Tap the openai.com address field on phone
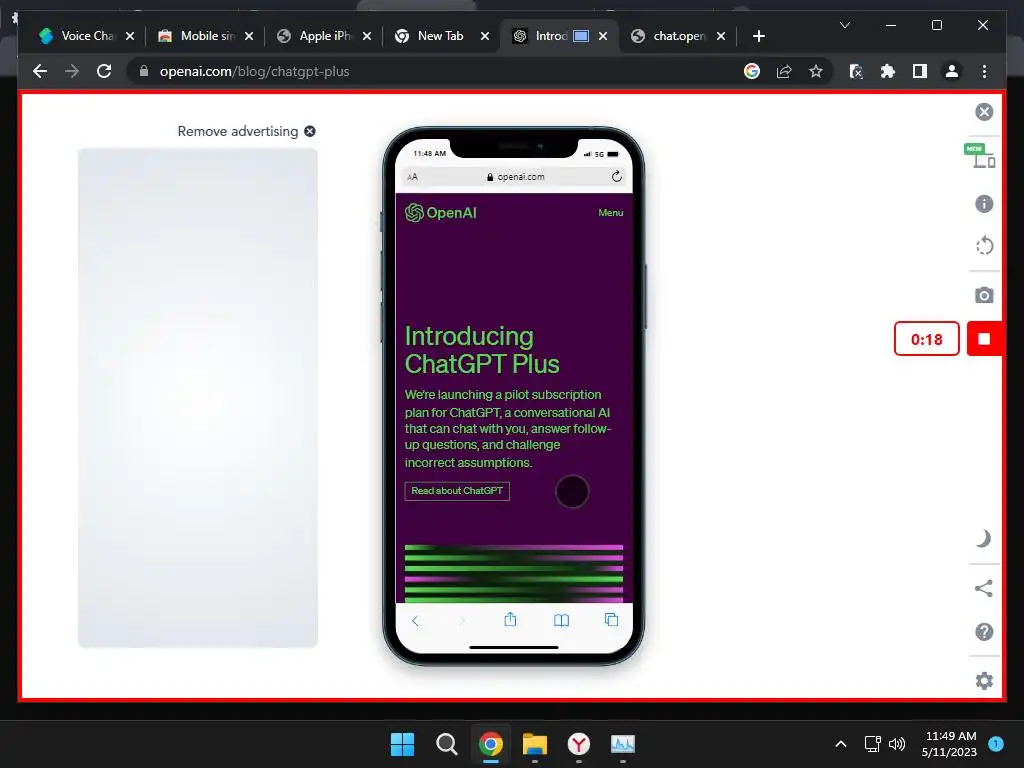The image size is (1024, 768). tap(515, 176)
